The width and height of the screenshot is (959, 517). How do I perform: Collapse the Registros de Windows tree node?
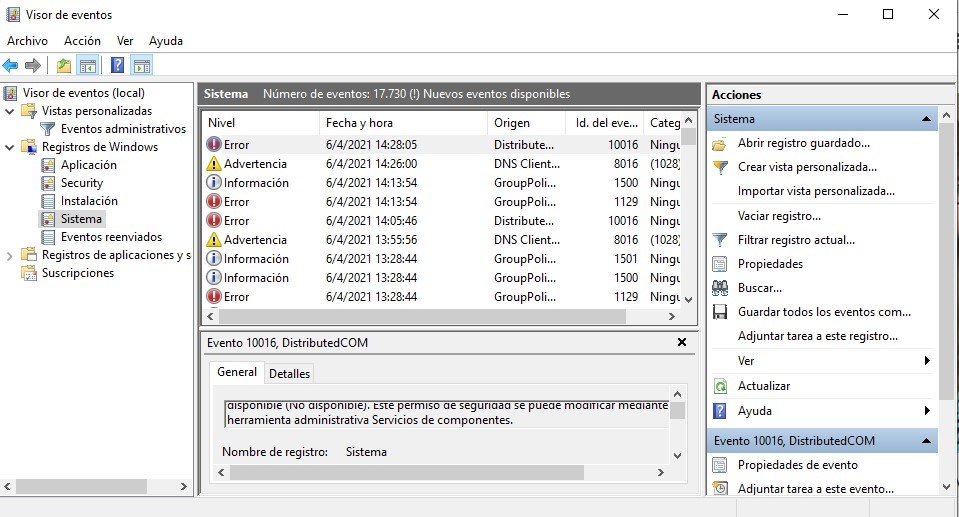coord(10,147)
